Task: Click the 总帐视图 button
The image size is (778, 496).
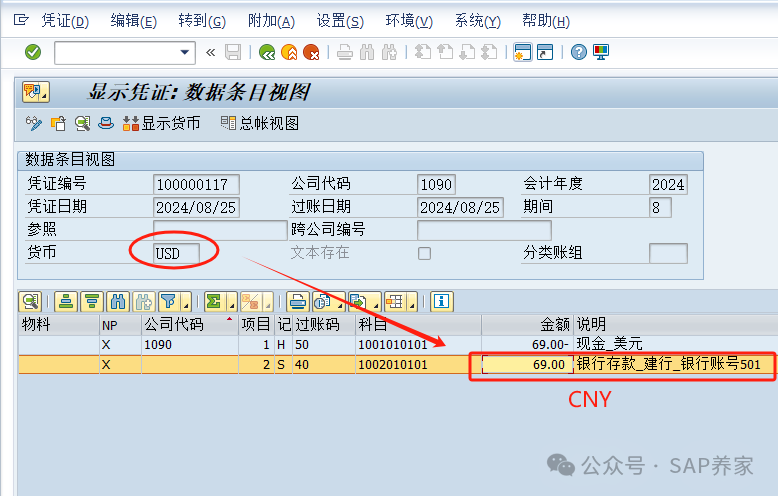Action: click(259, 124)
